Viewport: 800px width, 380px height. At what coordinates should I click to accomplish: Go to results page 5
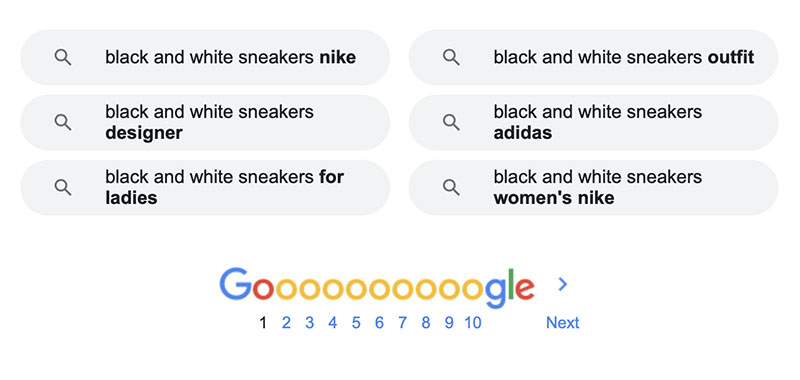coord(356,323)
